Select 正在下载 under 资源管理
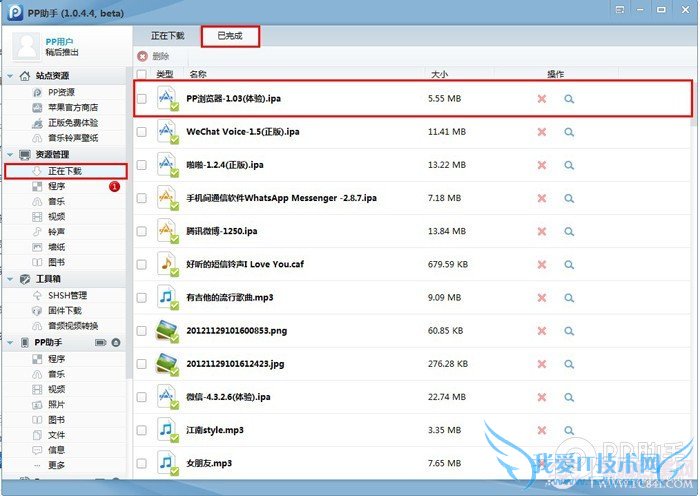The image size is (700, 496). pos(66,171)
